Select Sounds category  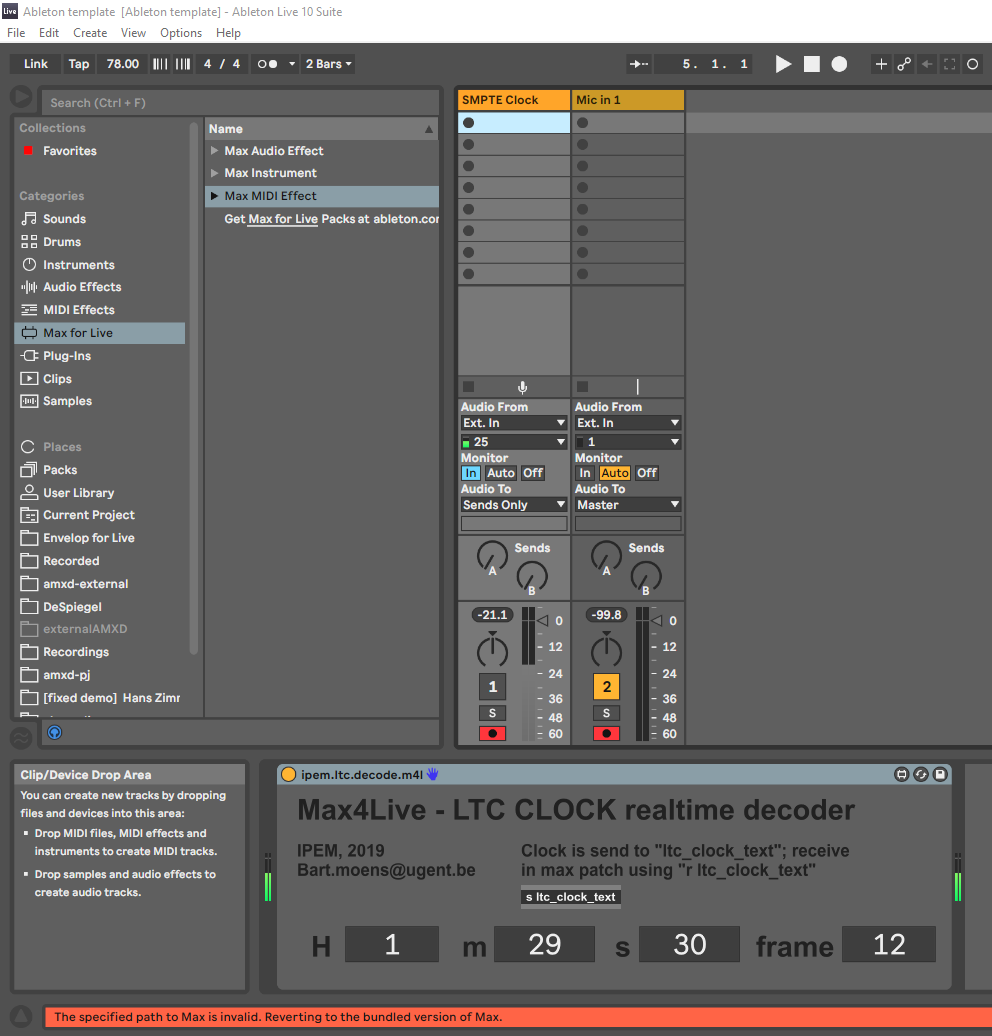pos(64,219)
